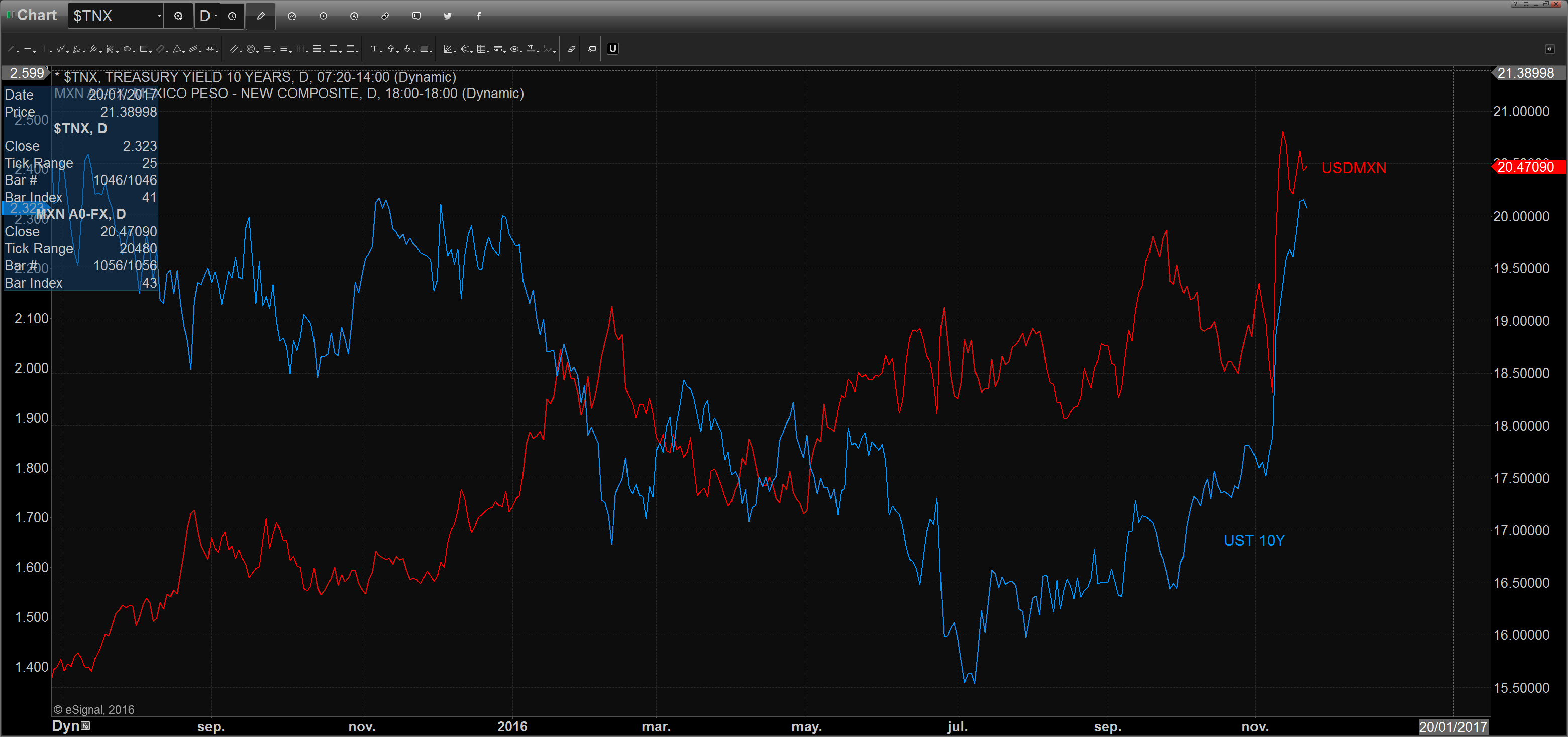The width and height of the screenshot is (1568, 737).
Task: Select the ellipse drawing tool
Action: click(127, 49)
